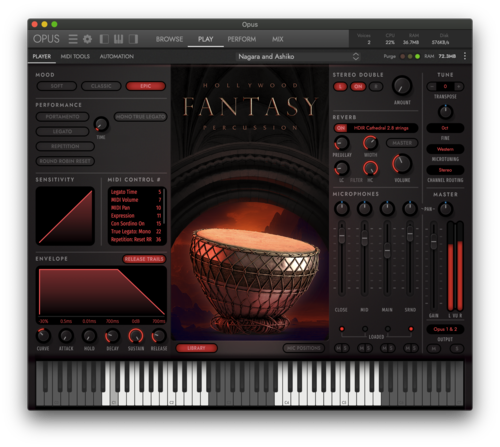Switch to the Perform tab
This screenshot has width=500, height=447.
[x=242, y=39]
